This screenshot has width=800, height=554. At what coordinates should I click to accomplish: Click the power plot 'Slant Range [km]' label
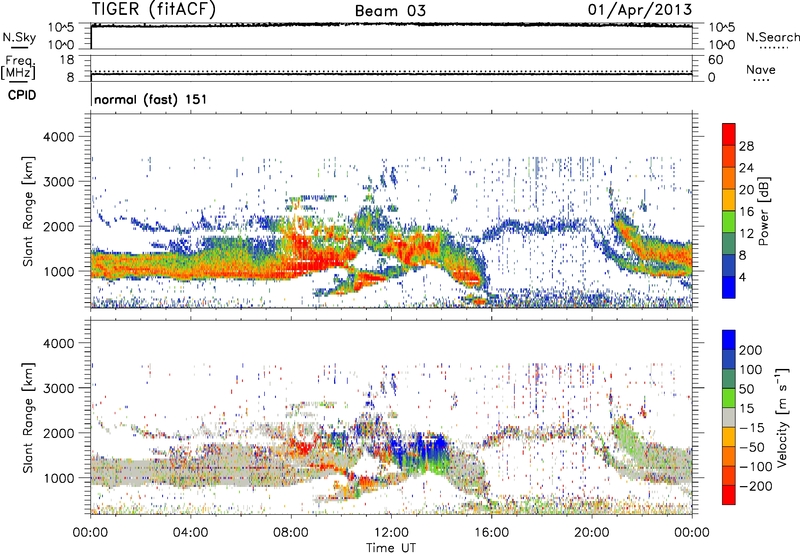tap(28, 211)
